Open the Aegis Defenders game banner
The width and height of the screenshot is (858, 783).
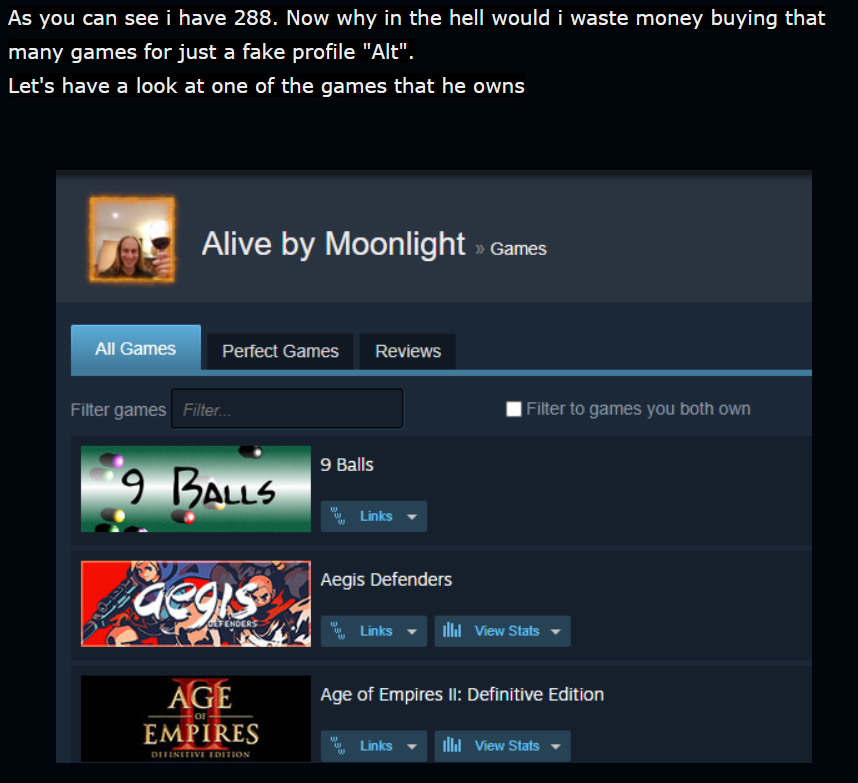[x=196, y=604]
